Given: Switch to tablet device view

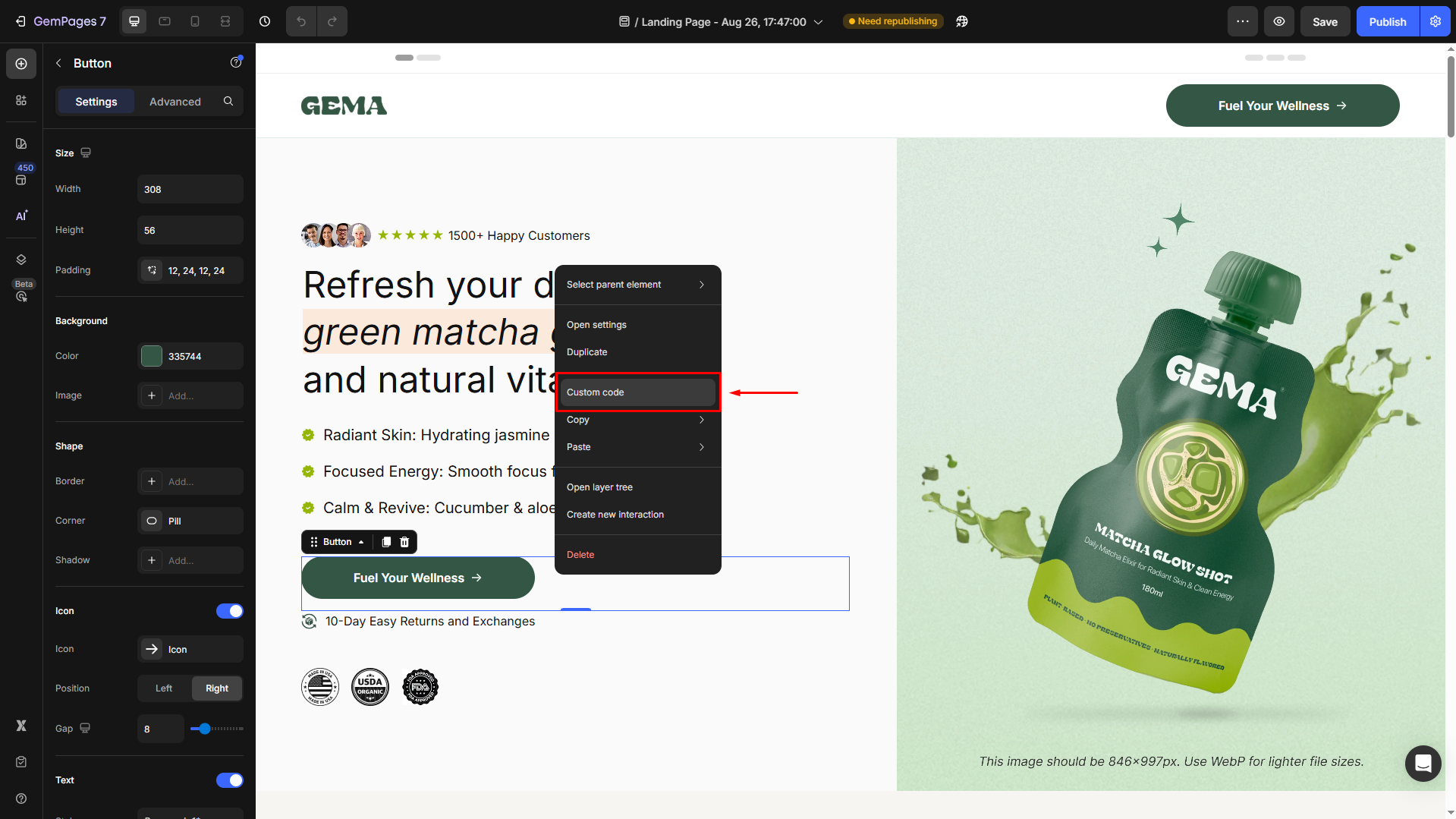Looking at the screenshot, I should point(165,21).
